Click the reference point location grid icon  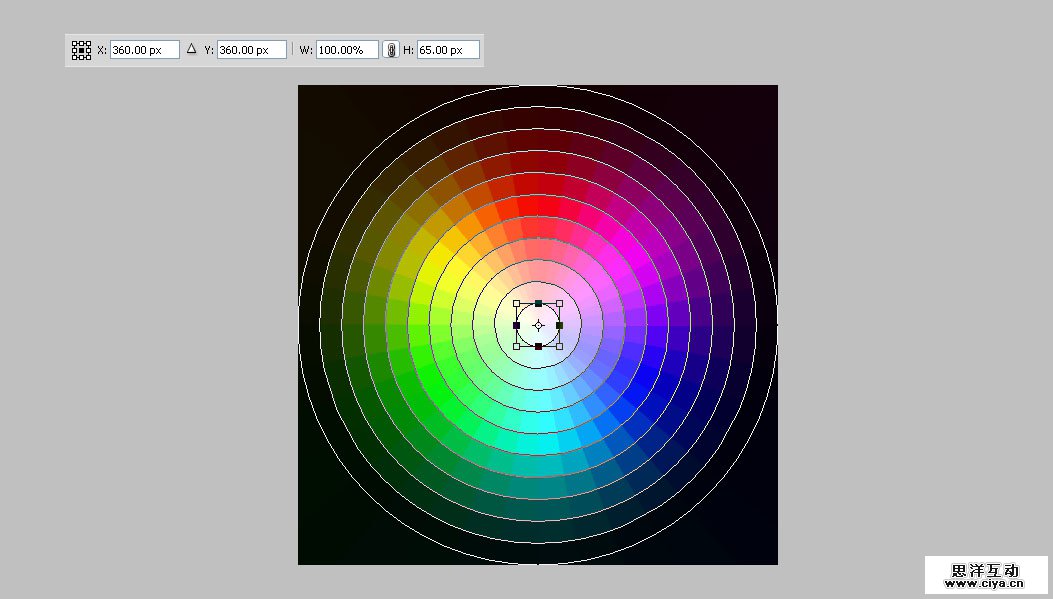pos(82,50)
